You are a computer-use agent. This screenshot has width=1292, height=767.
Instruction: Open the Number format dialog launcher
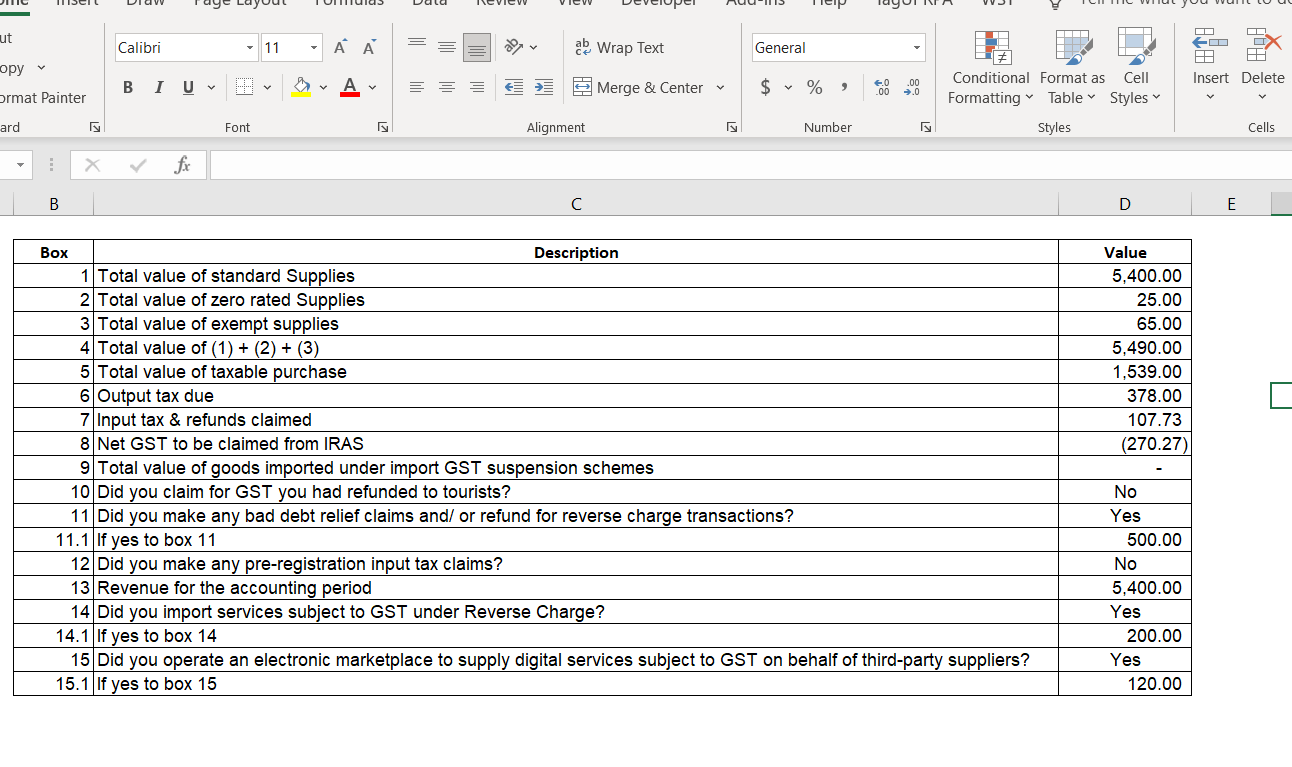pyautogui.click(x=926, y=128)
